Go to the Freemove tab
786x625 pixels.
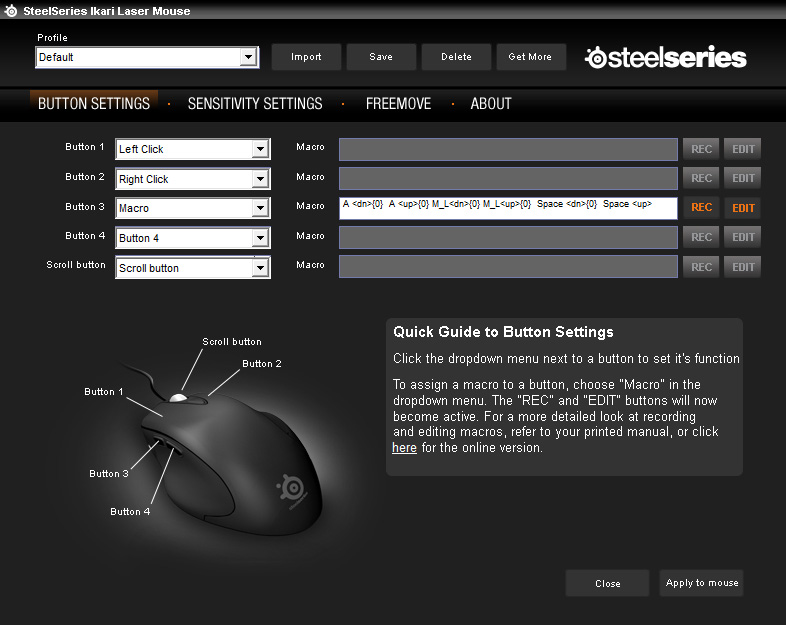point(399,104)
